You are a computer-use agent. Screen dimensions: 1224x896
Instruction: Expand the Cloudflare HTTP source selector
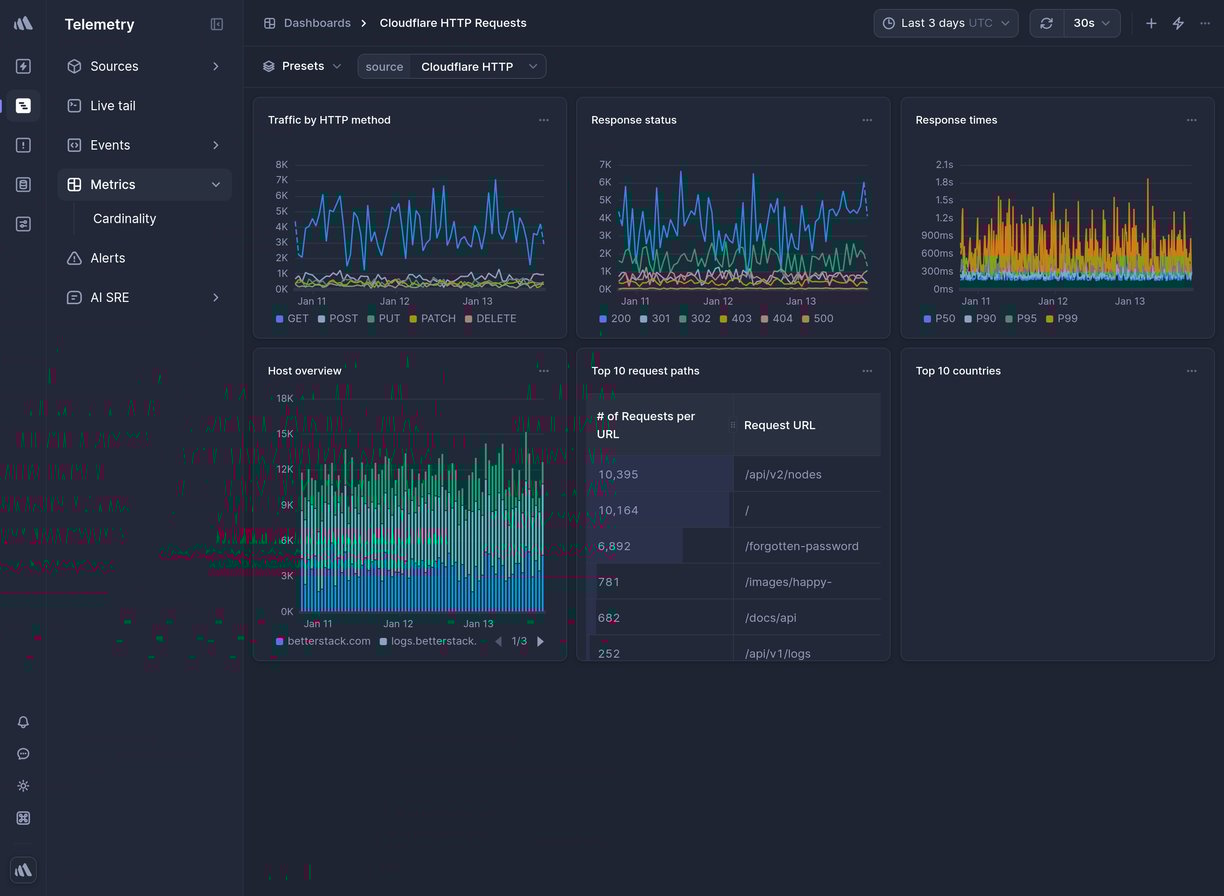pos(479,66)
